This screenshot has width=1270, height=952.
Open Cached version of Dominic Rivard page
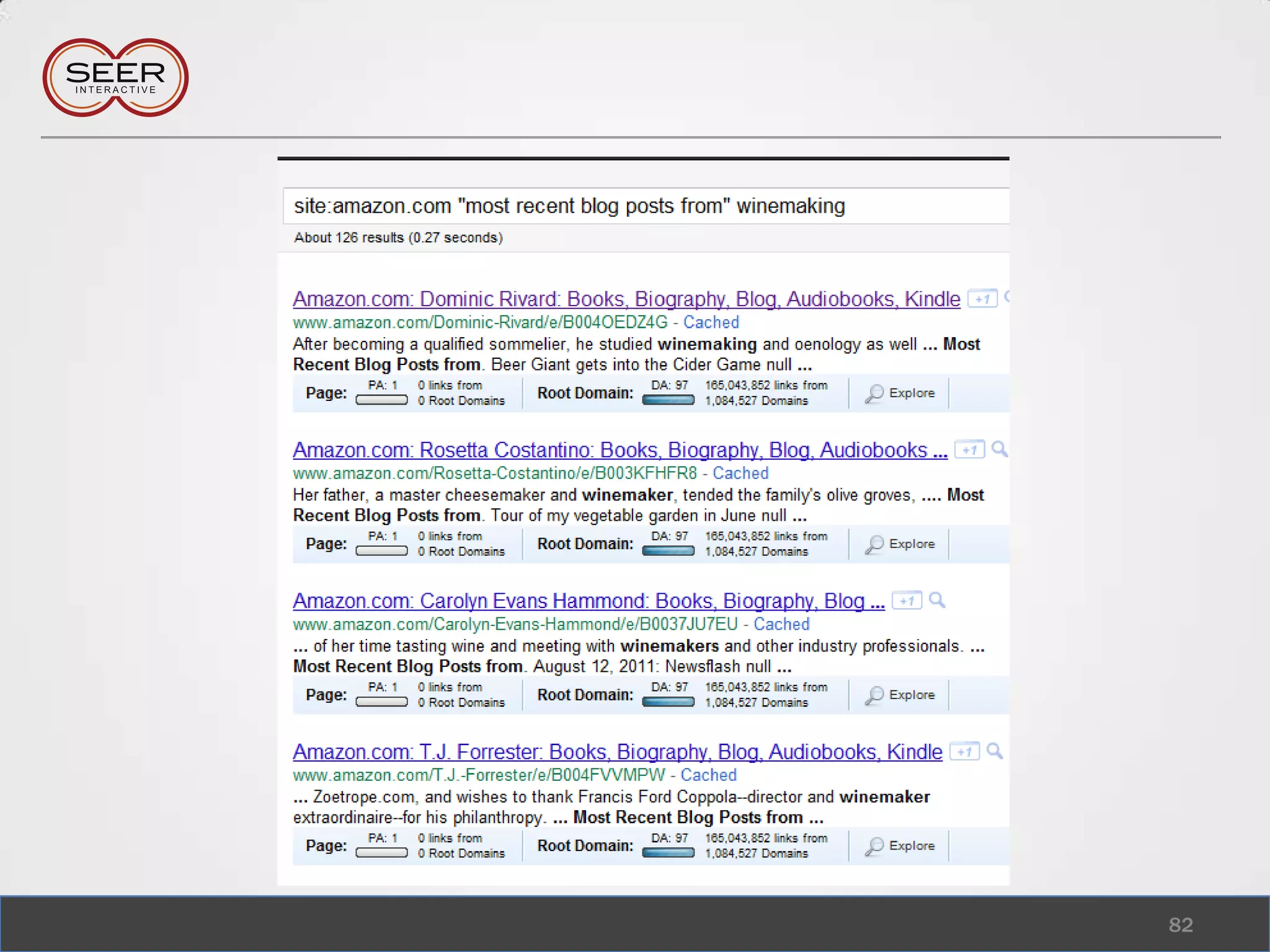(x=711, y=322)
